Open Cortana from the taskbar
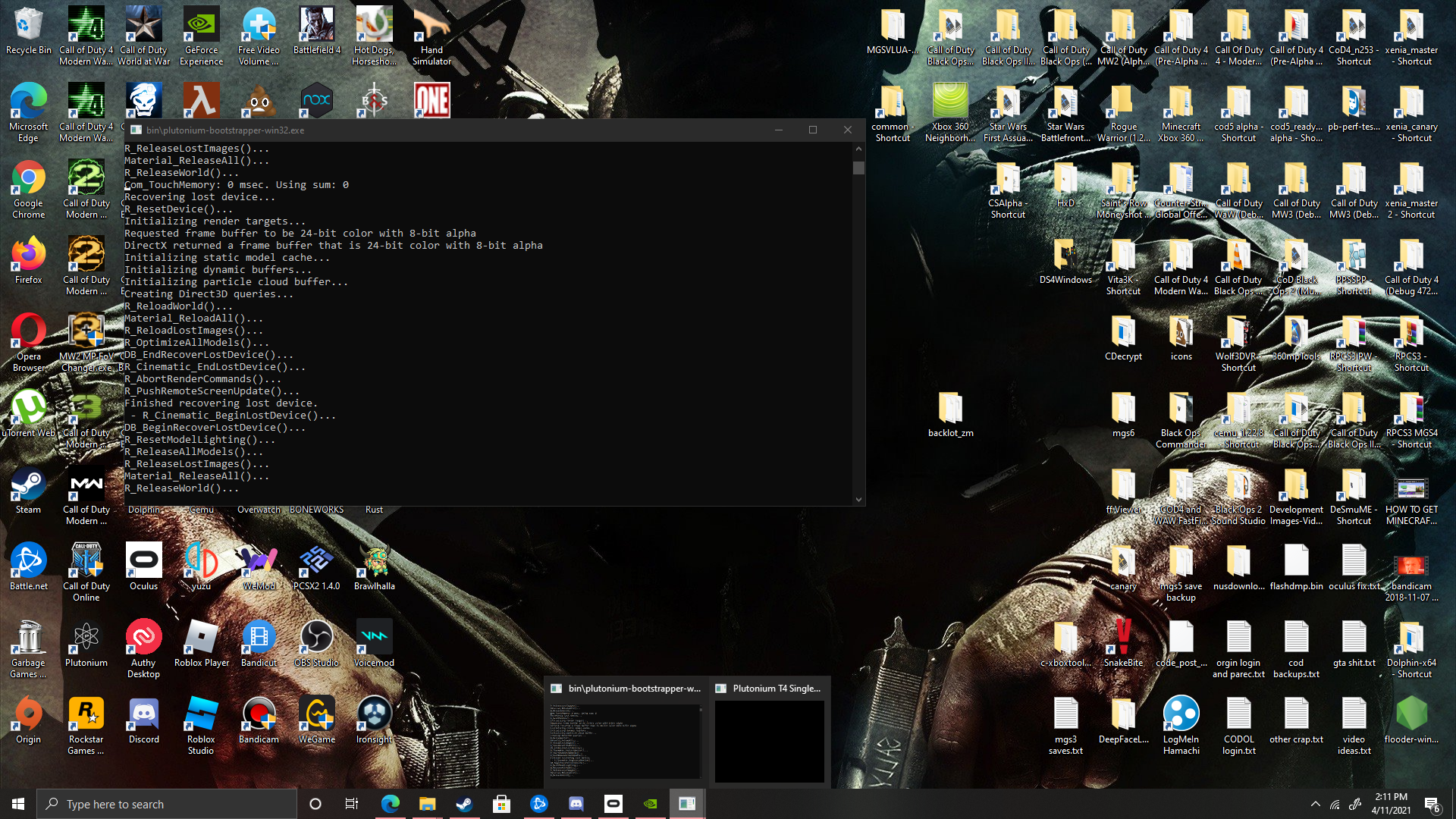 [315, 804]
